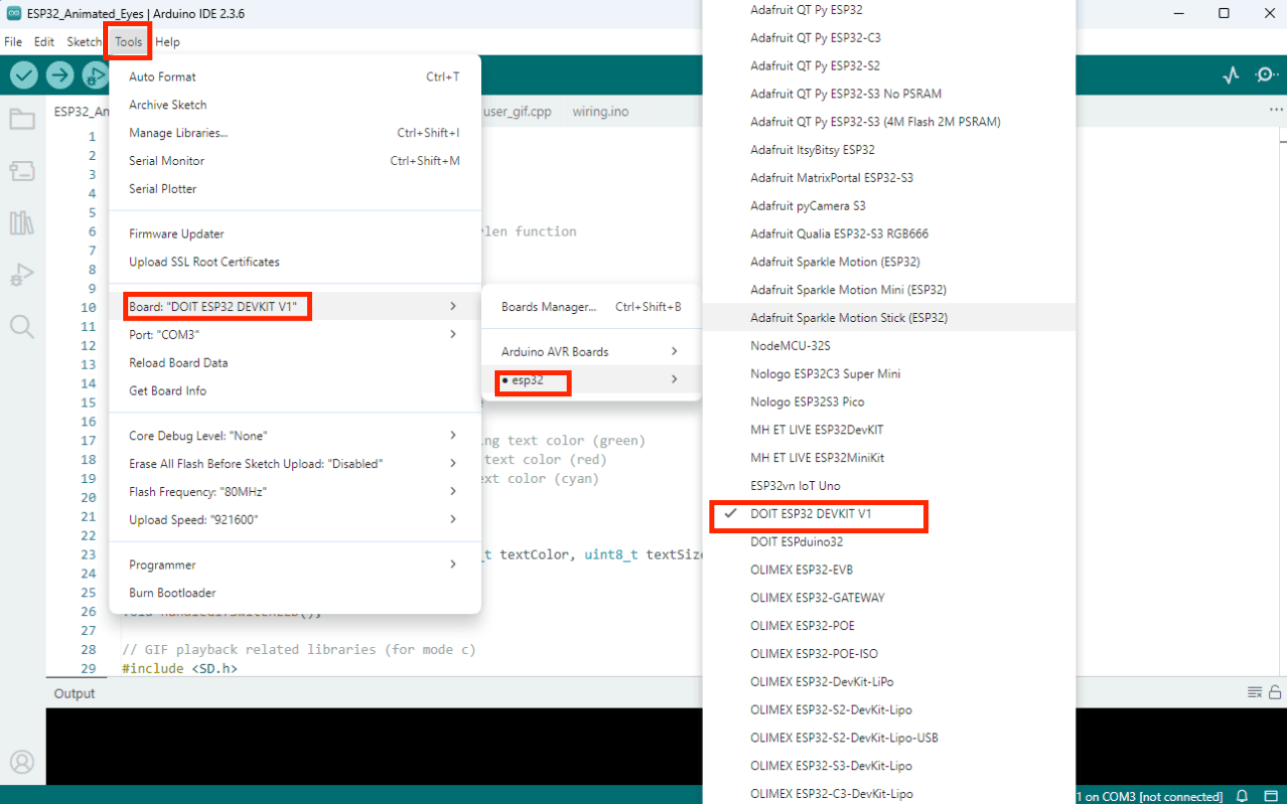This screenshot has height=804, width=1287.
Task: Toggle the output panel lock icon
Action: 1275,692
